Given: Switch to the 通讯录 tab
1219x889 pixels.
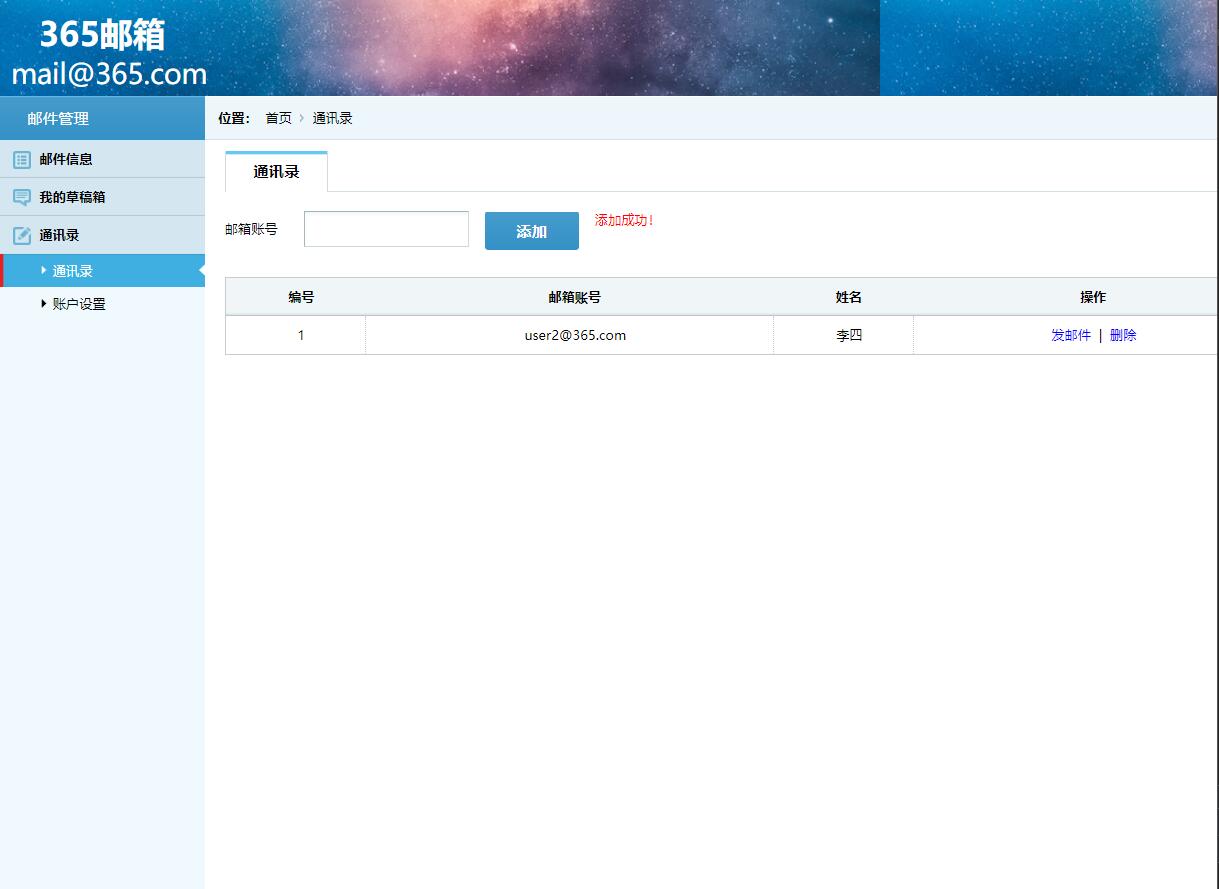Looking at the screenshot, I should pos(276,171).
